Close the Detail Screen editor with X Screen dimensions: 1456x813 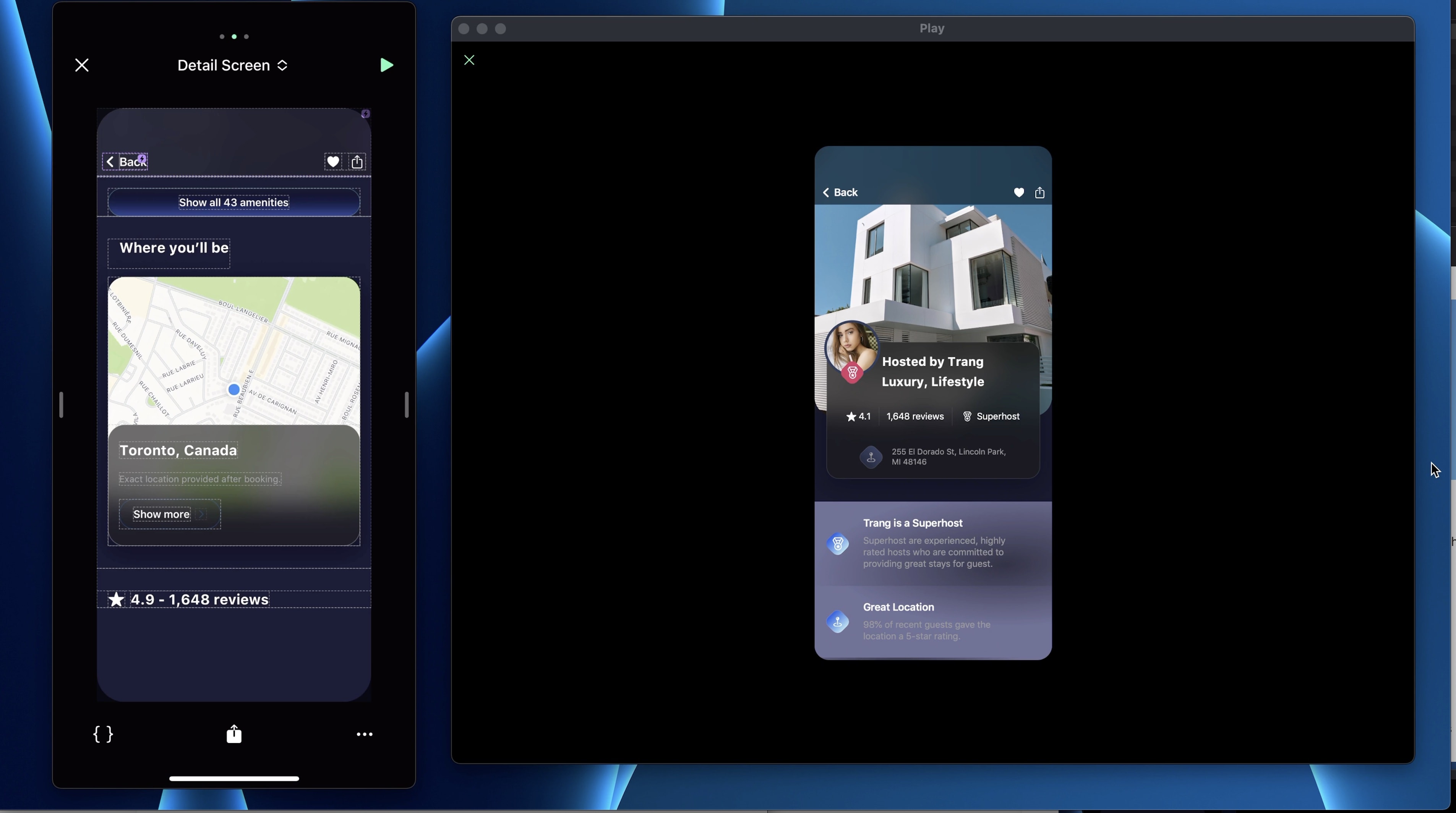[x=82, y=65]
